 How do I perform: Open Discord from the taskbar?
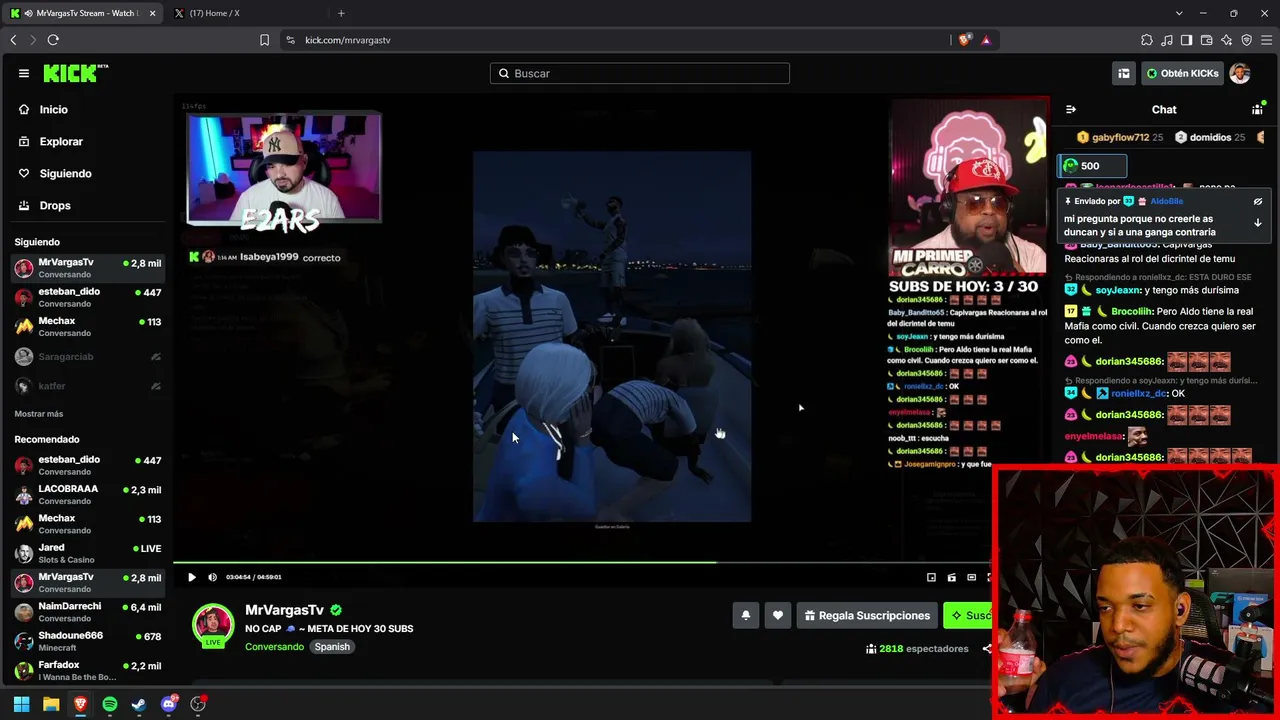[x=169, y=704]
